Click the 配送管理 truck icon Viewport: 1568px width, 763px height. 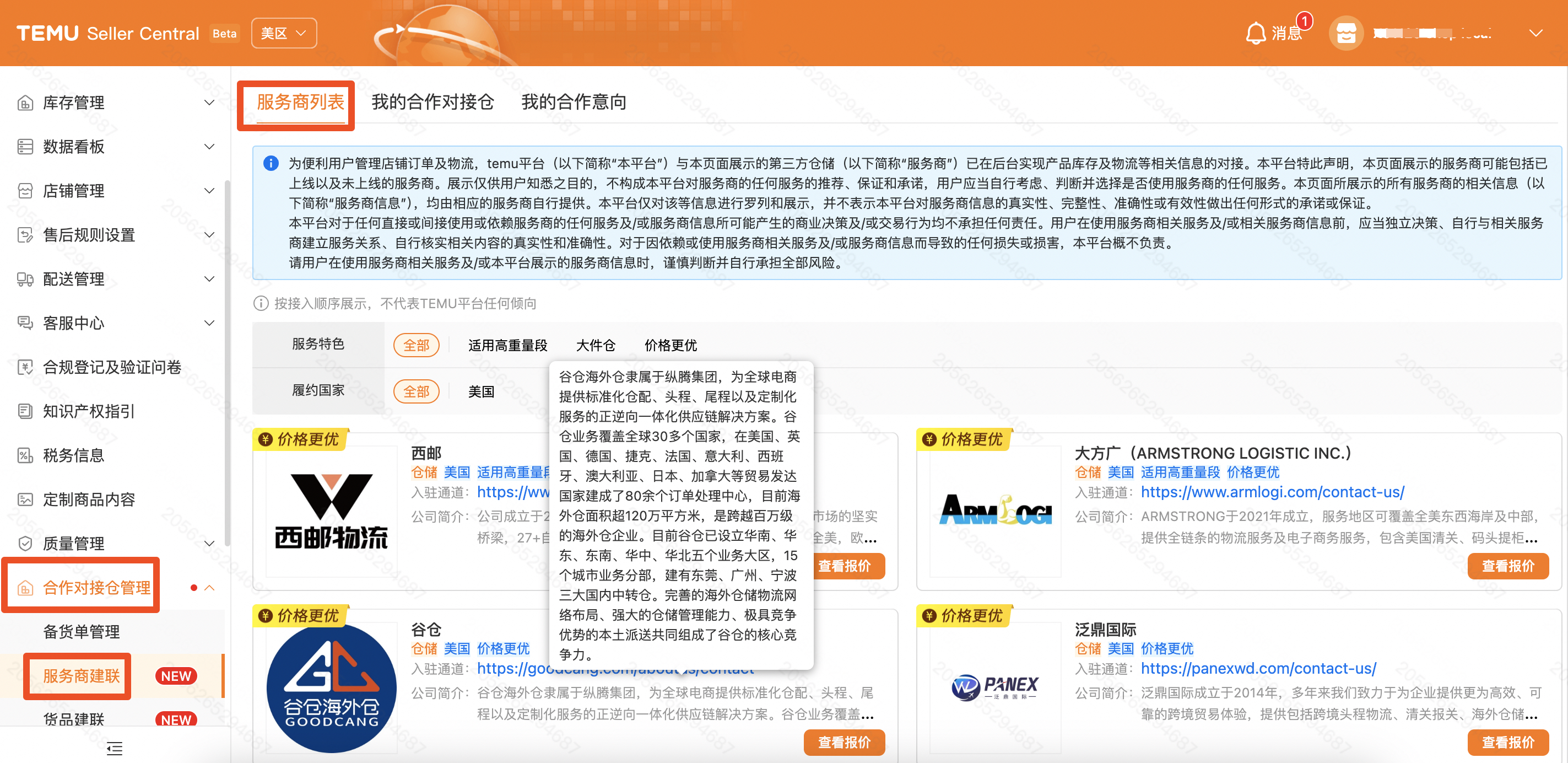coord(25,280)
